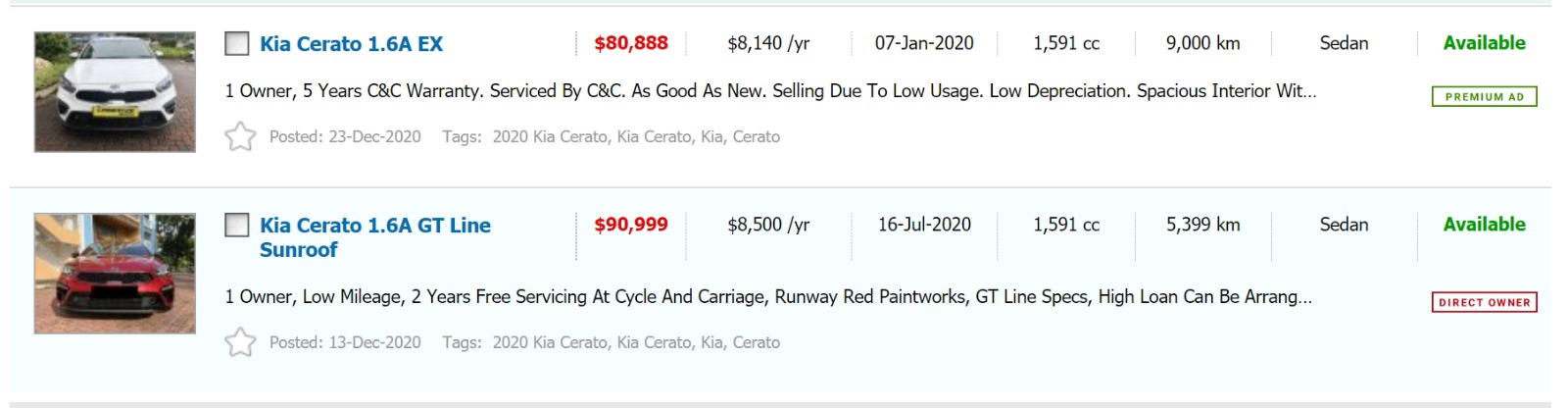Select the Kia Cerato GT Line Sunroof checkbox
The image size is (1568, 408).
[x=237, y=226]
